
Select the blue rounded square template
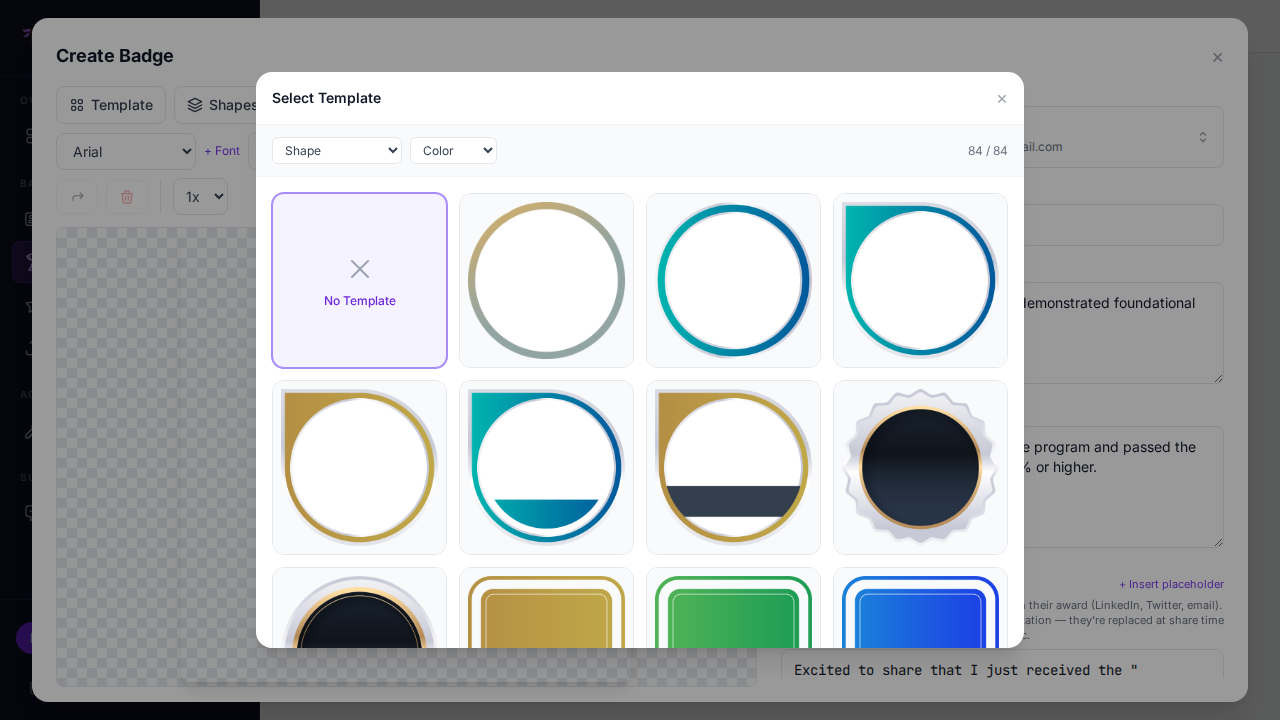pos(920,610)
